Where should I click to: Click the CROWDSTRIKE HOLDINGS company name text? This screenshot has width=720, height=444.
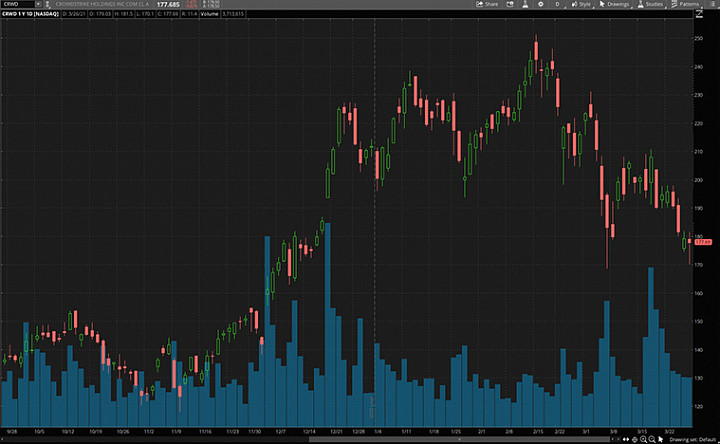[x=102, y=4]
